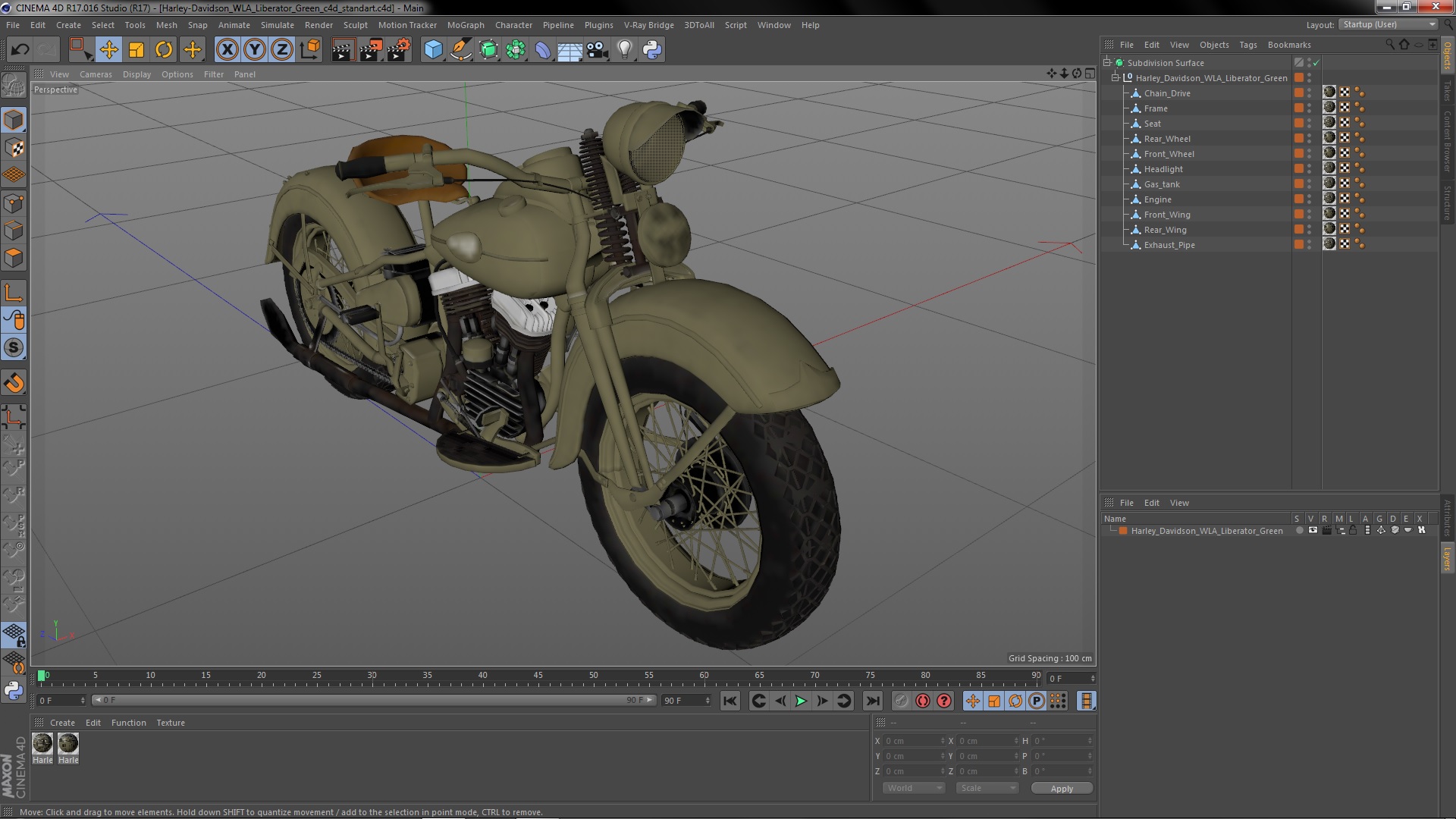
Task: Select Points mode in left sidebar
Action: [x=14, y=203]
